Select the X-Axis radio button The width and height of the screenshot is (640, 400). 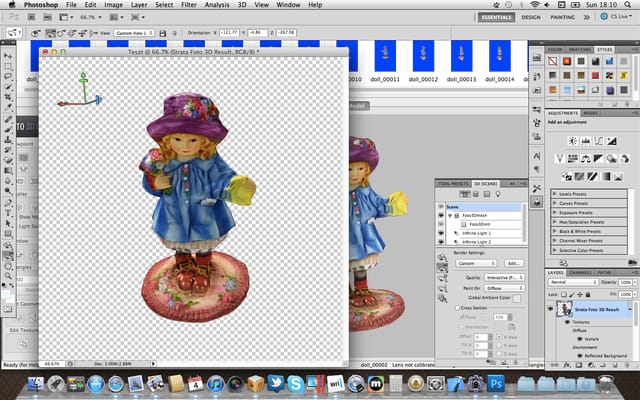click(499, 337)
